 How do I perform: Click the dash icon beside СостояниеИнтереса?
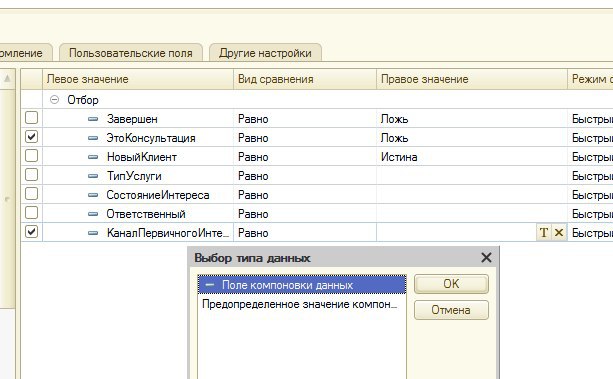[x=93, y=195]
